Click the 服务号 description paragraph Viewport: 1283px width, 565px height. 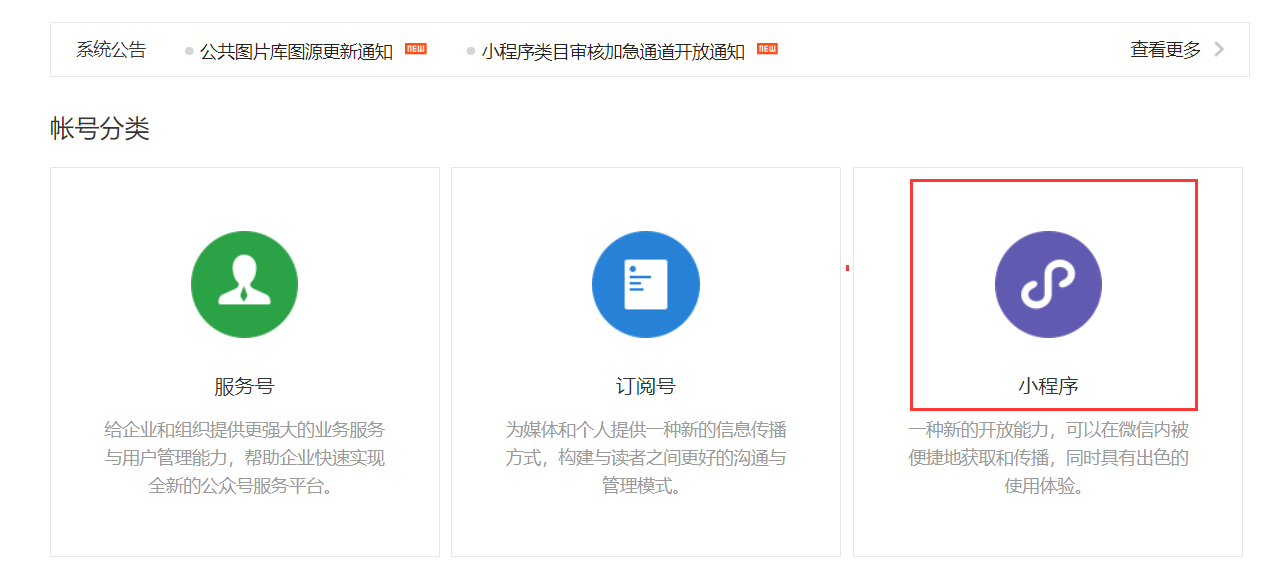pos(244,458)
